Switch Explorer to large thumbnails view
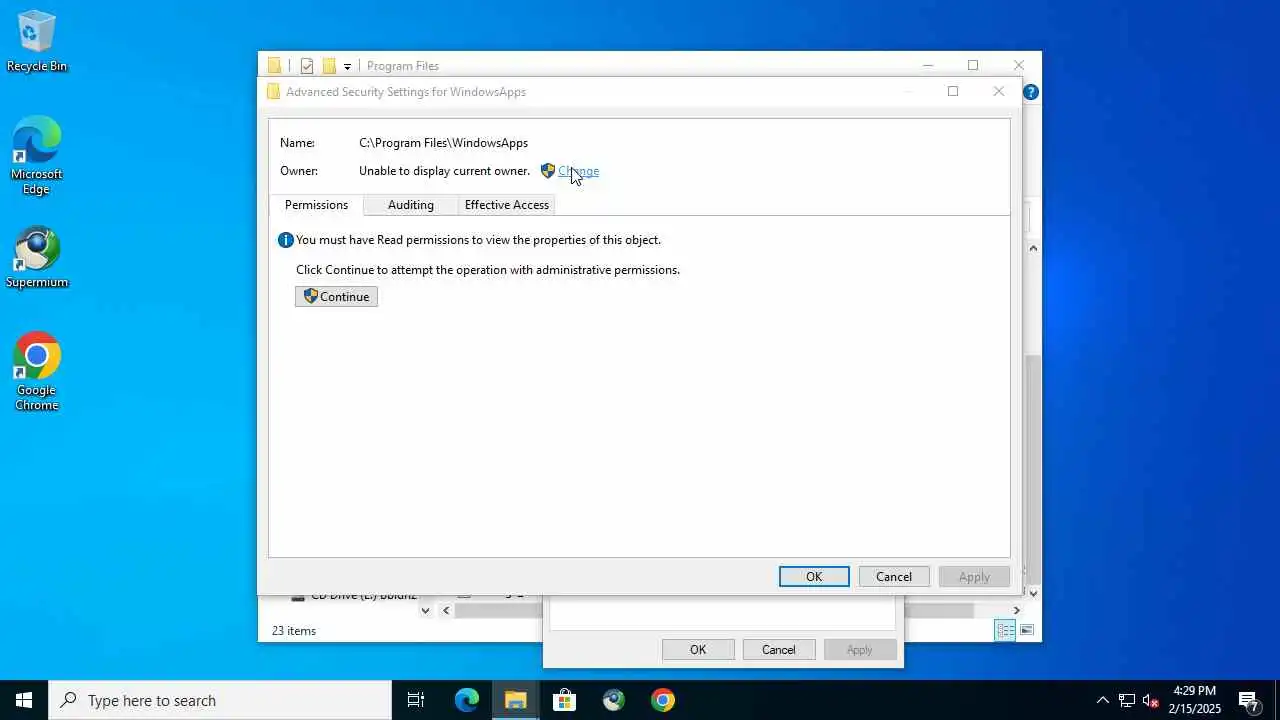1280x720 pixels. 1026,630
